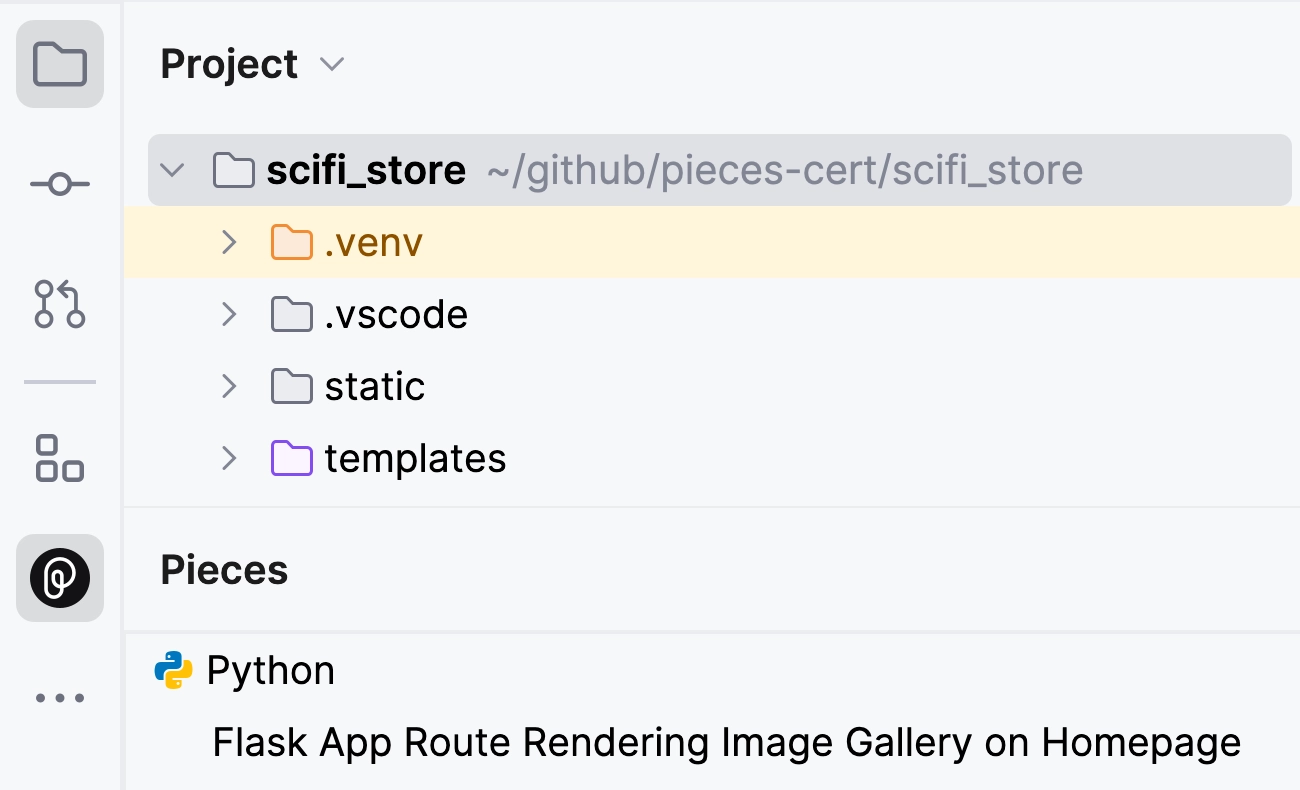Select the static folder in the tree
The image size is (1300, 790).
pyautogui.click(x=375, y=386)
